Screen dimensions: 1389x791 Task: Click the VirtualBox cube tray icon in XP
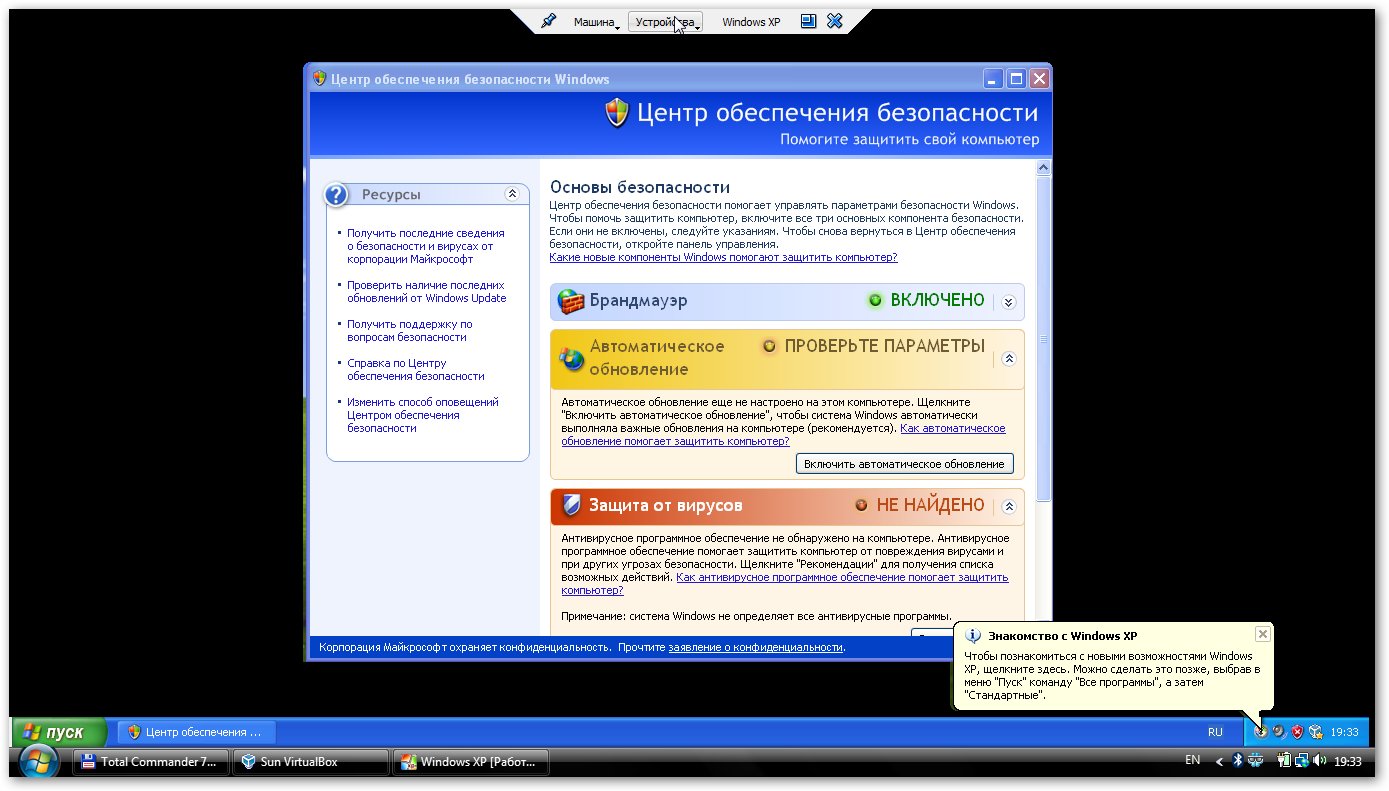point(1315,732)
